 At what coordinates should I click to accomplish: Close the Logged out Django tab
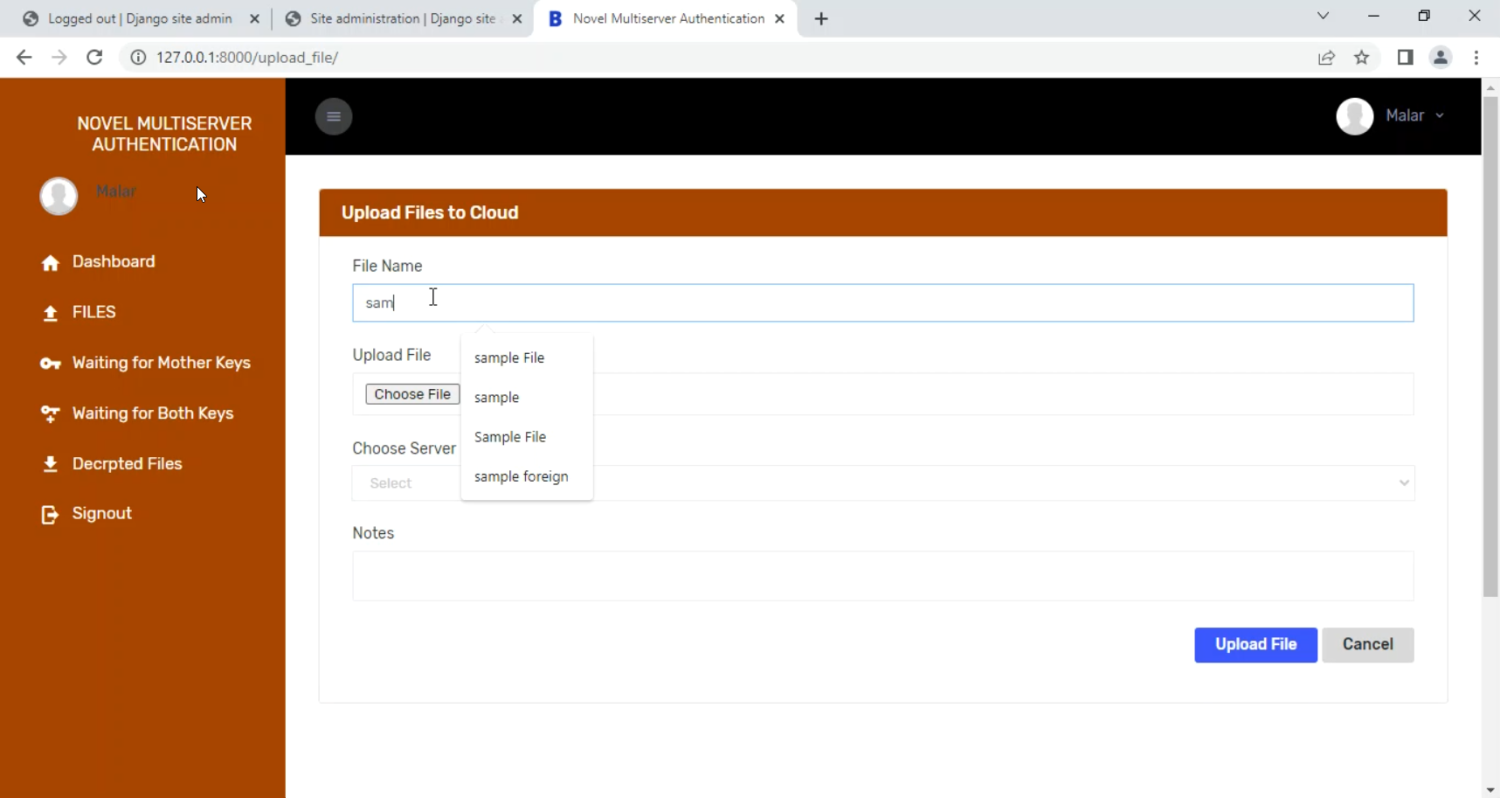point(253,19)
